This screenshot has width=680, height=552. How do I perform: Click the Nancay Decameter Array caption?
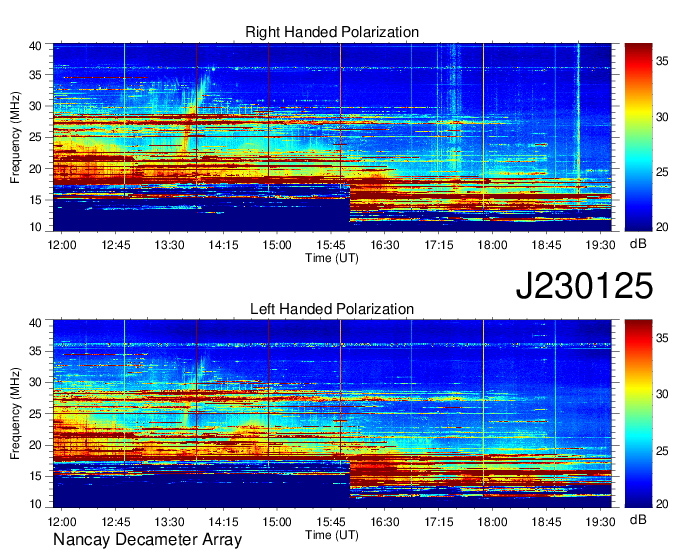147,540
